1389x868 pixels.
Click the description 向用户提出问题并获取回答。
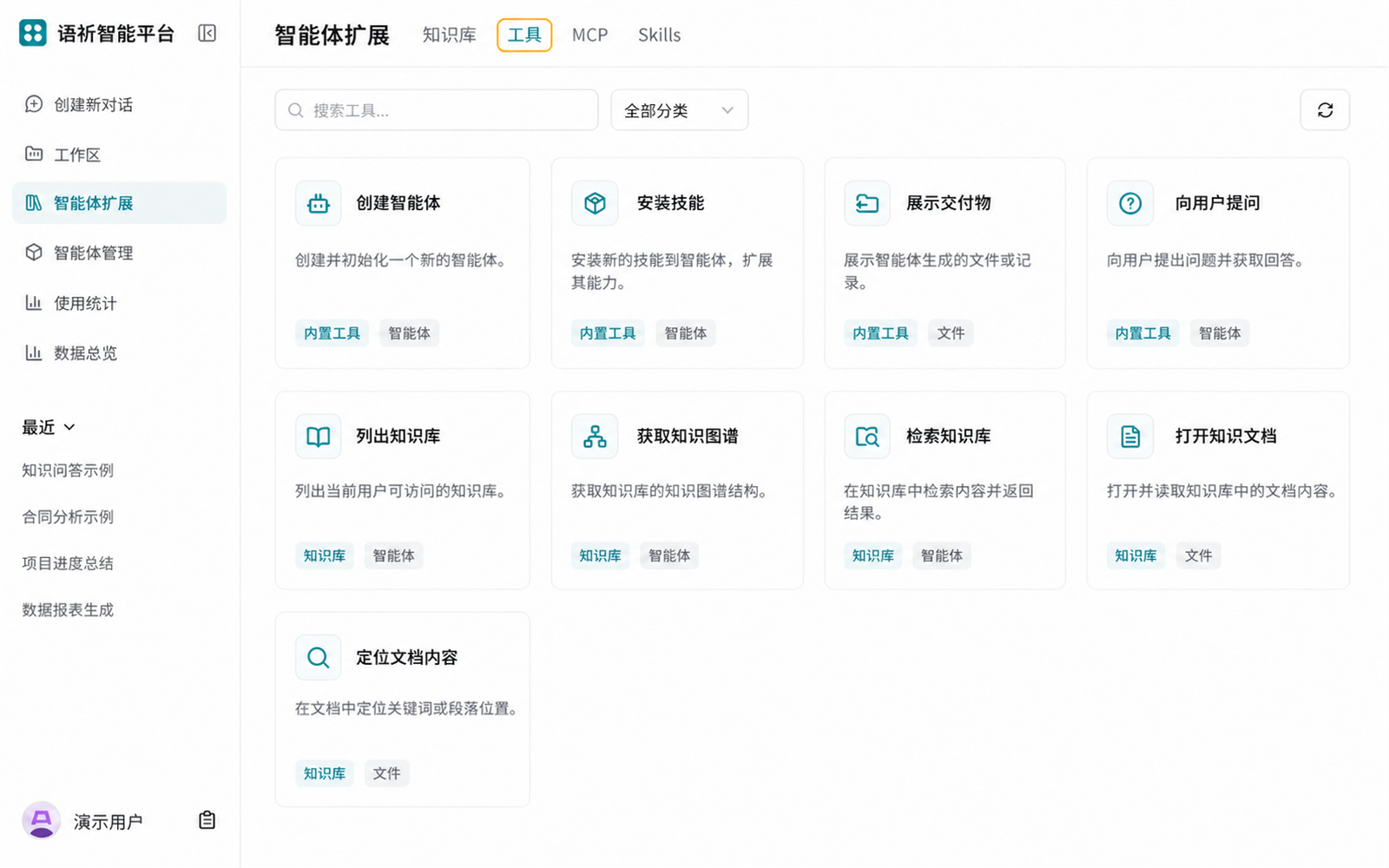(1206, 260)
